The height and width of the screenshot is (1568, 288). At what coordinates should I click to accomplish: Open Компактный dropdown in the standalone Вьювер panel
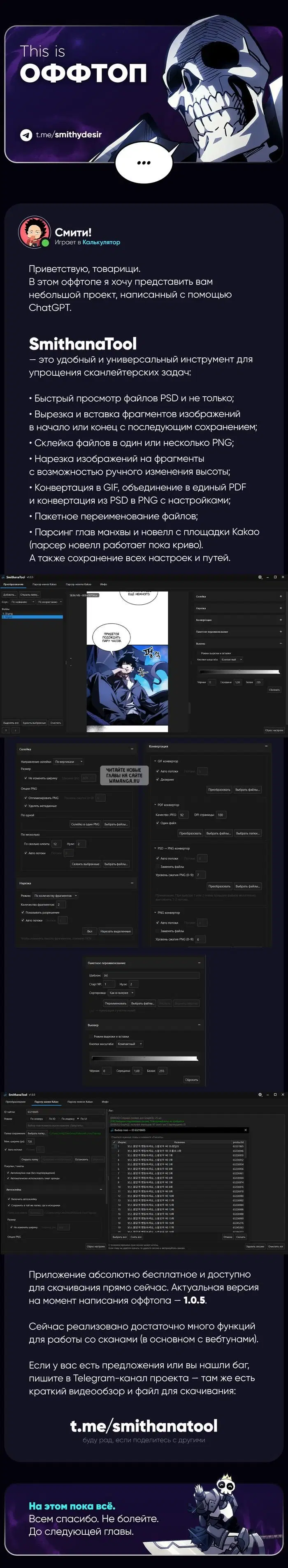coord(129,1044)
